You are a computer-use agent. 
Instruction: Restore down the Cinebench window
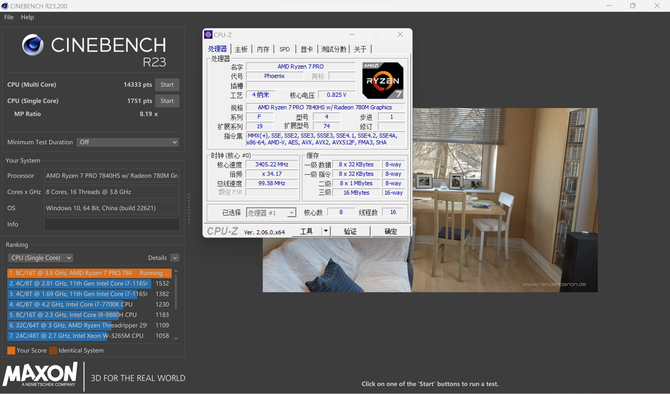point(633,6)
